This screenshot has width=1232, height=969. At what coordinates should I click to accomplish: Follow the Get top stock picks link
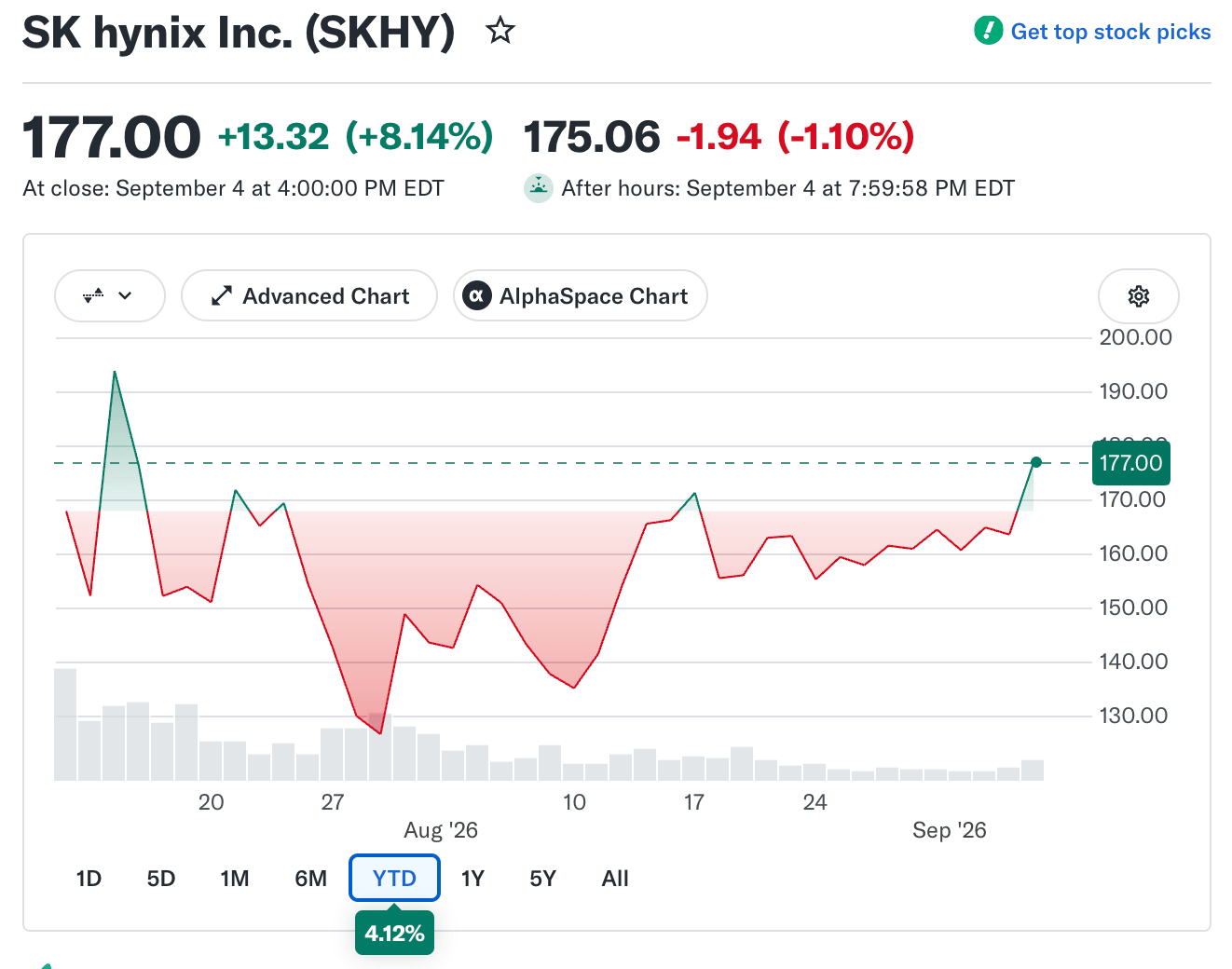pos(1111,32)
